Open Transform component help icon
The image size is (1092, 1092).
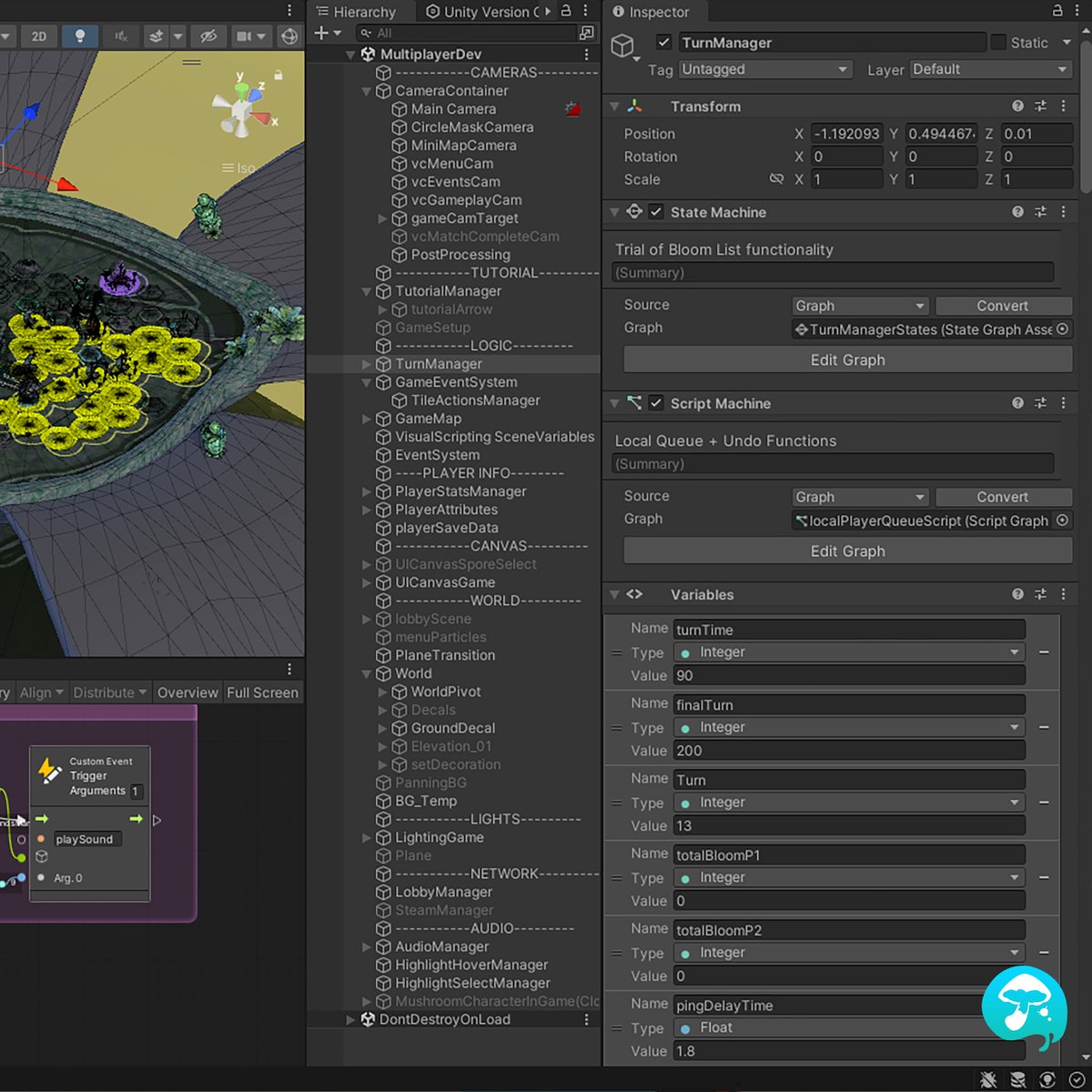pos(1017,106)
